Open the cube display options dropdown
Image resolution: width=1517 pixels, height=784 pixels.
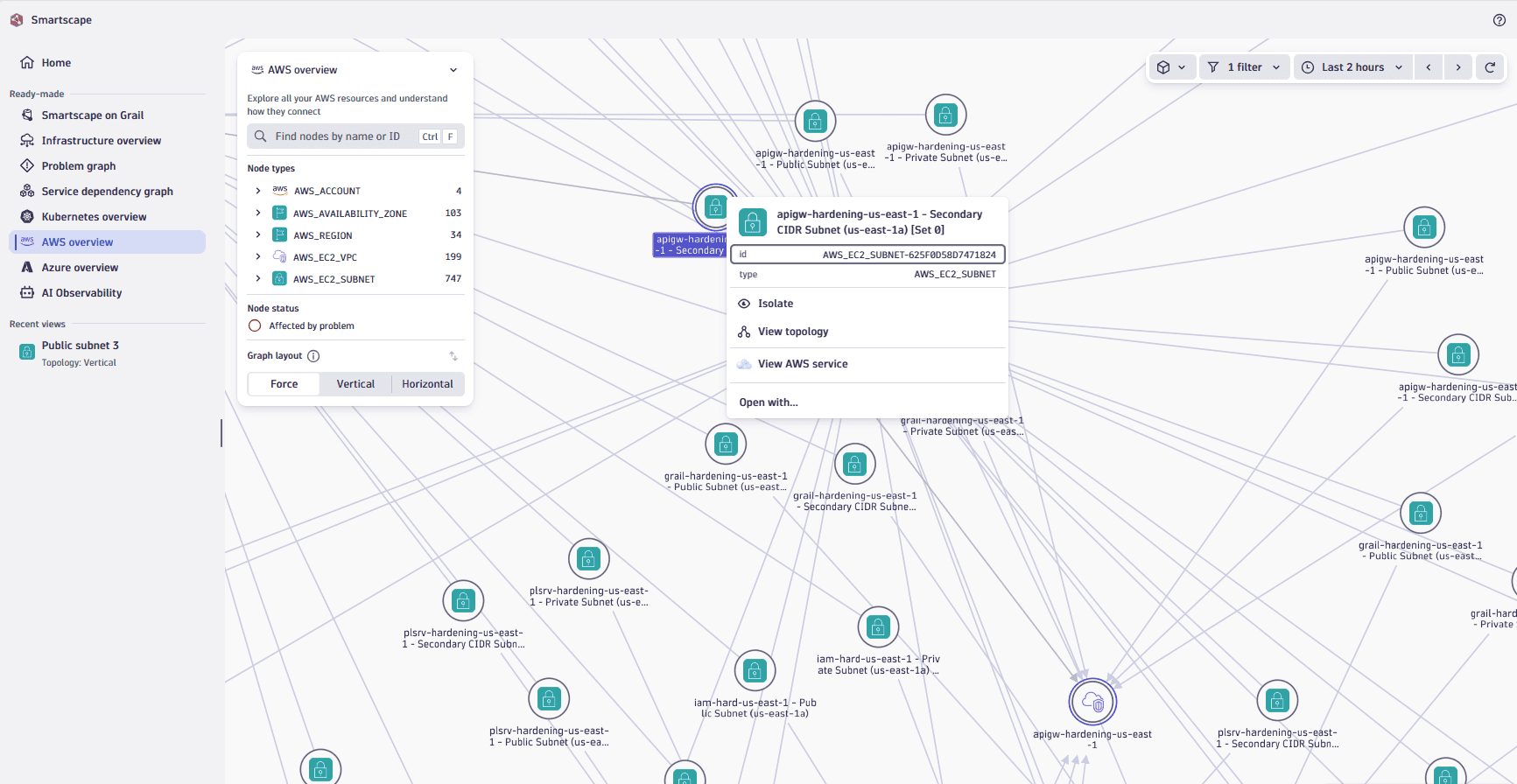[1171, 67]
